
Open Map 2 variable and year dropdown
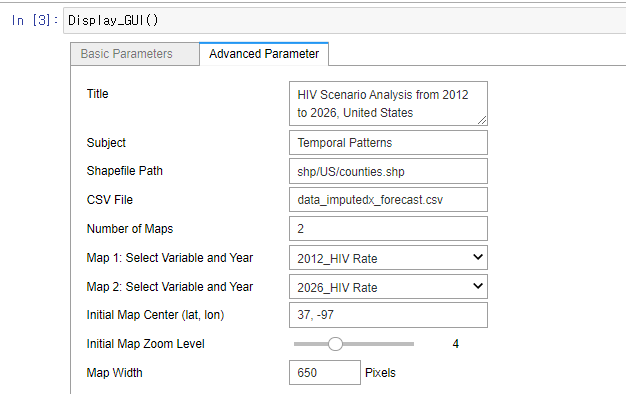pos(388,287)
